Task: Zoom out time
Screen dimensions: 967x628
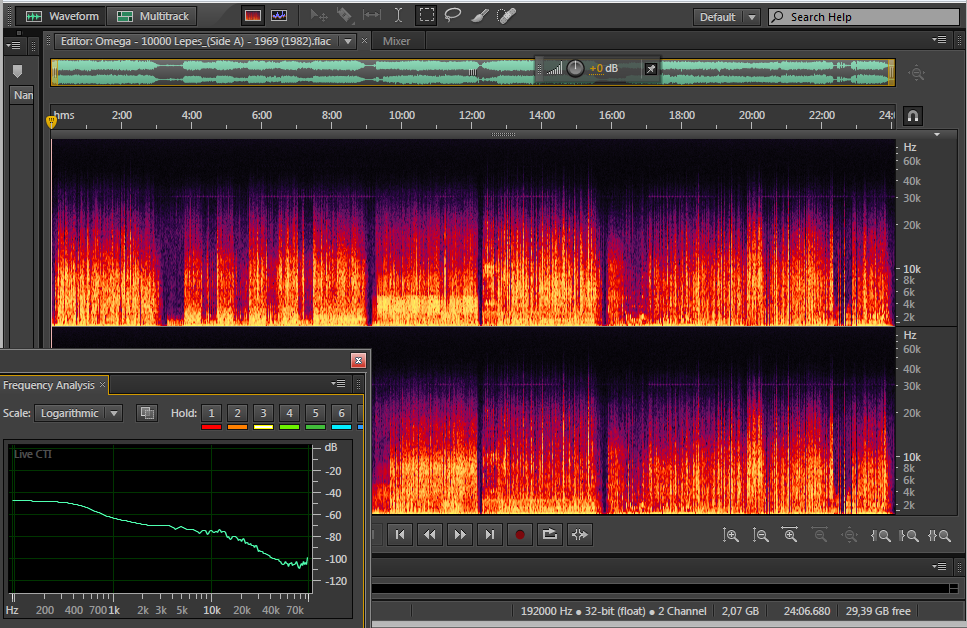Action: [820, 535]
